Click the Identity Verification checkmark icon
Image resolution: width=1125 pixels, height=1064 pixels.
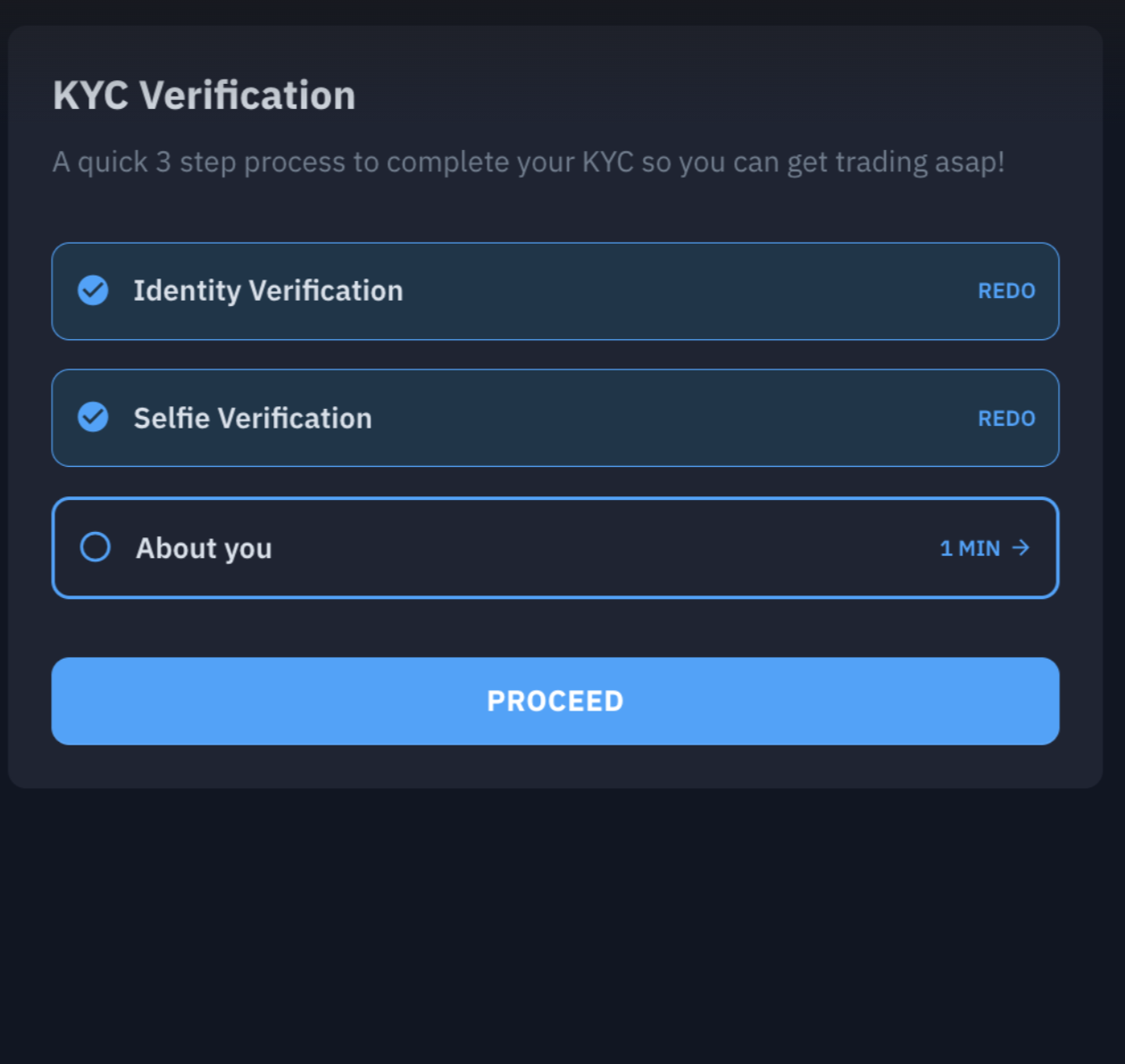point(93,290)
